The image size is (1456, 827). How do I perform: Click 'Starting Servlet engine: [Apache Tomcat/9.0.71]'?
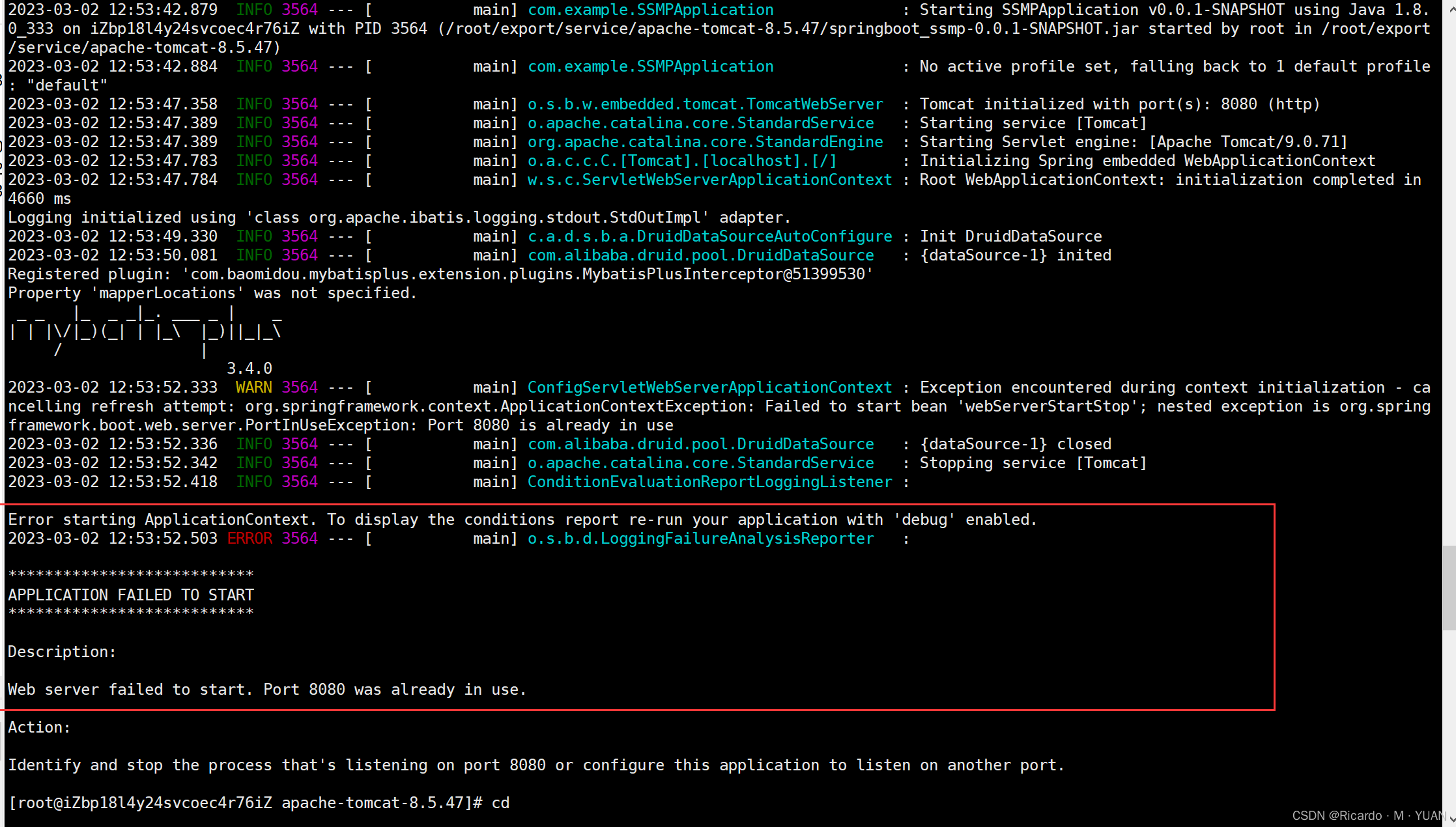(1133, 142)
